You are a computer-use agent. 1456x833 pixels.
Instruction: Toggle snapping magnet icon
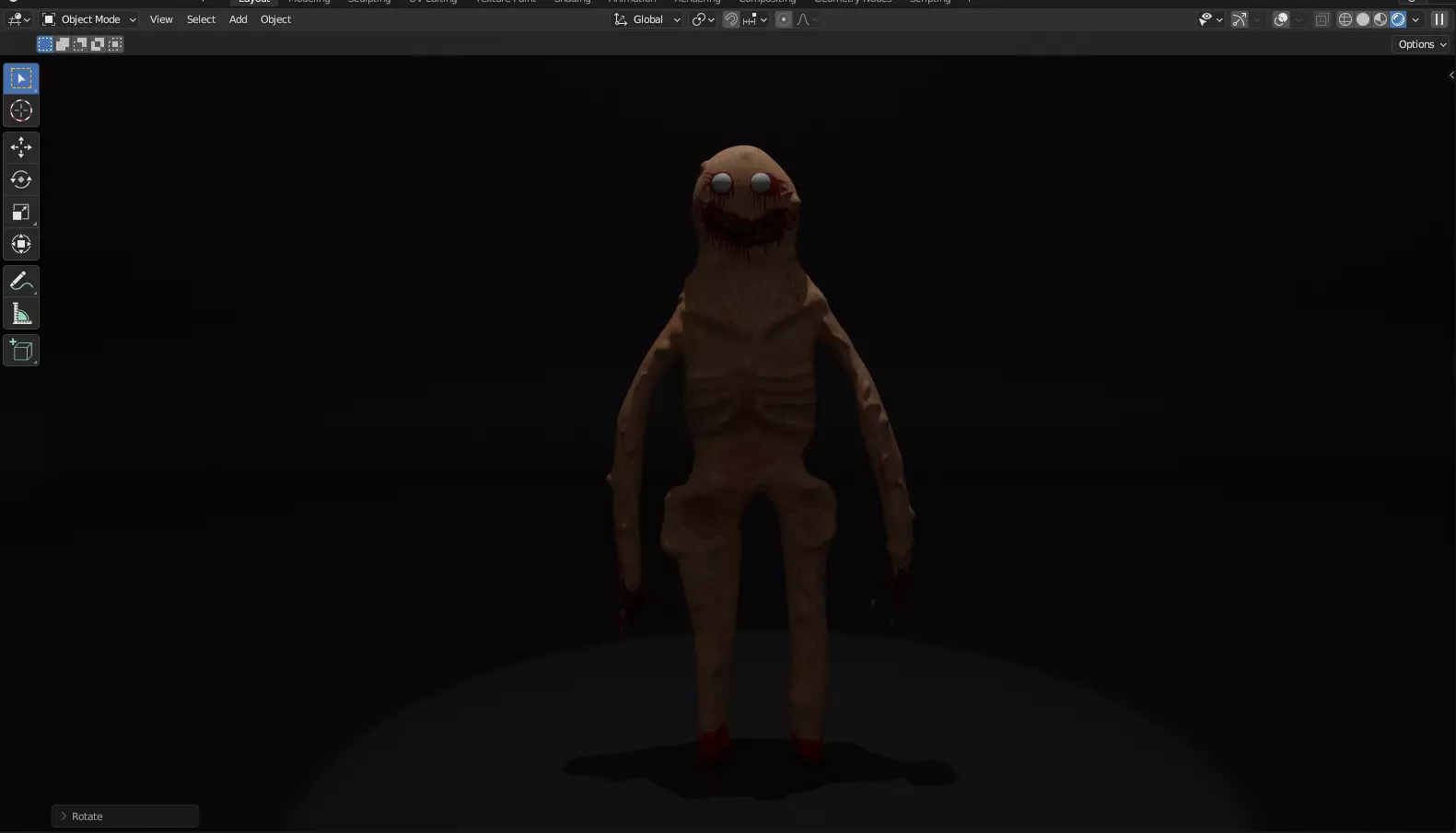click(x=731, y=19)
